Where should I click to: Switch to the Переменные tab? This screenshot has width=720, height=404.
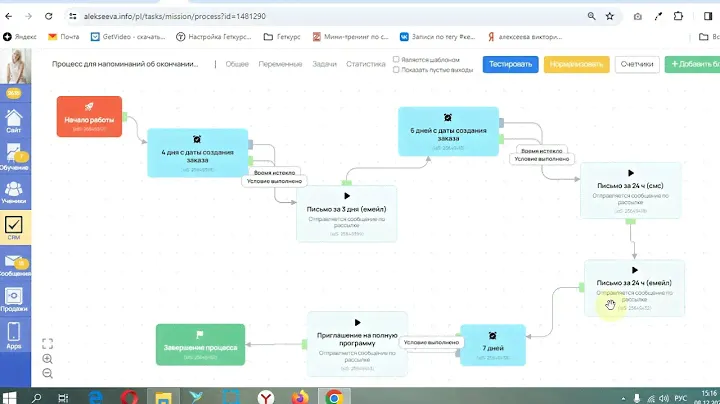(282, 64)
